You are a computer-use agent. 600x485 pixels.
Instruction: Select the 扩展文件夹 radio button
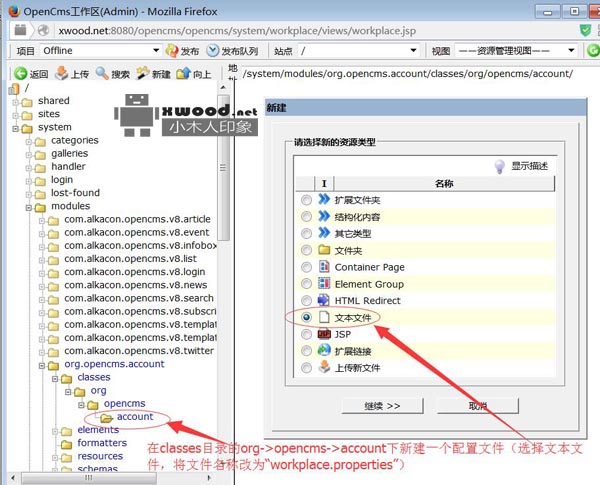pos(306,200)
